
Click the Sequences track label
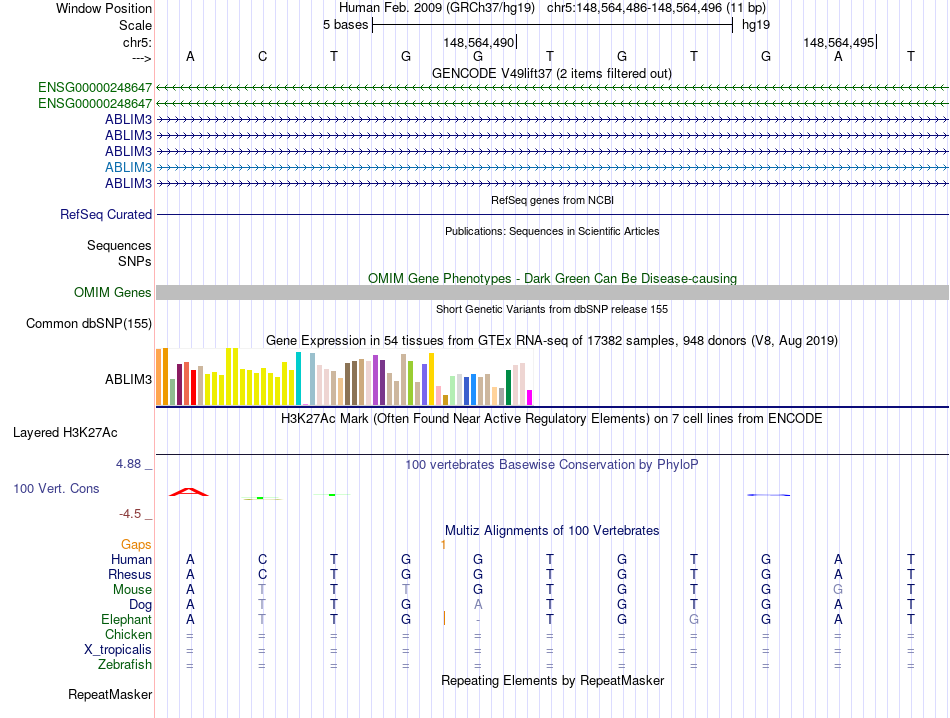click(x=119, y=245)
